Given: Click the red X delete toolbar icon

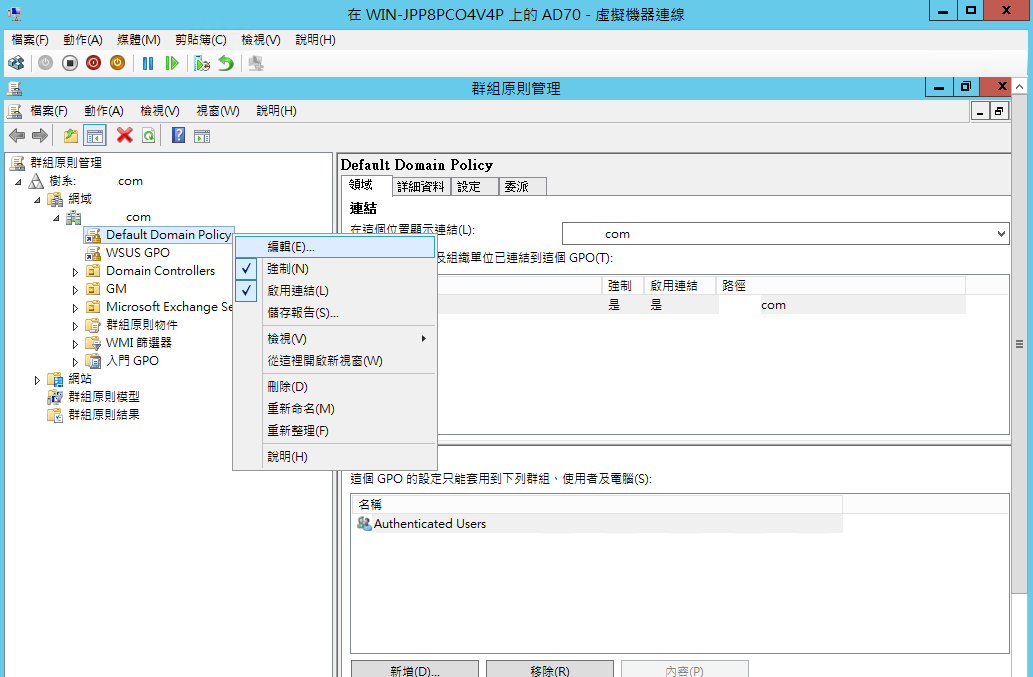Looking at the screenshot, I should 124,135.
